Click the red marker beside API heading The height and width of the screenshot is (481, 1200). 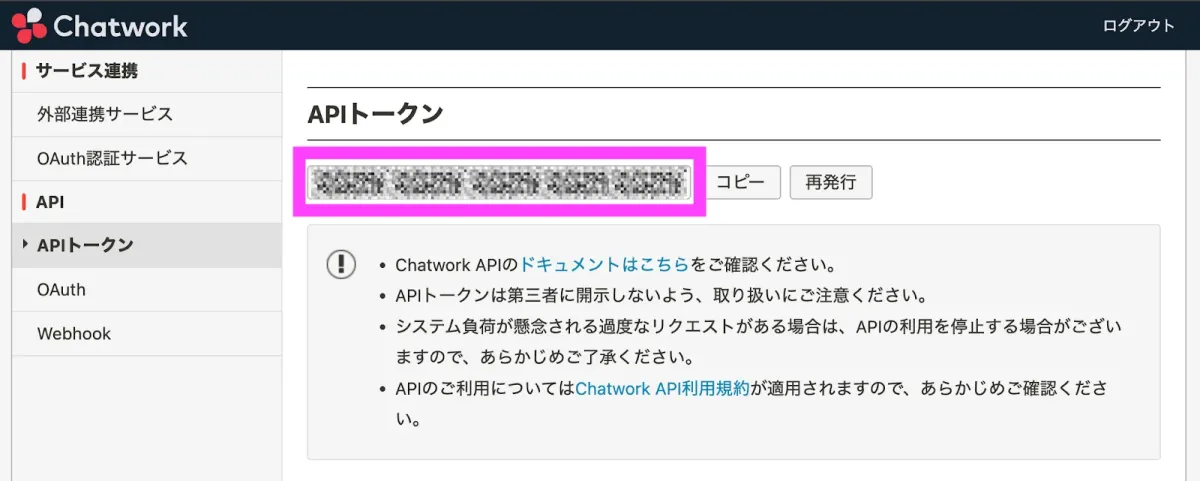click(x=23, y=202)
